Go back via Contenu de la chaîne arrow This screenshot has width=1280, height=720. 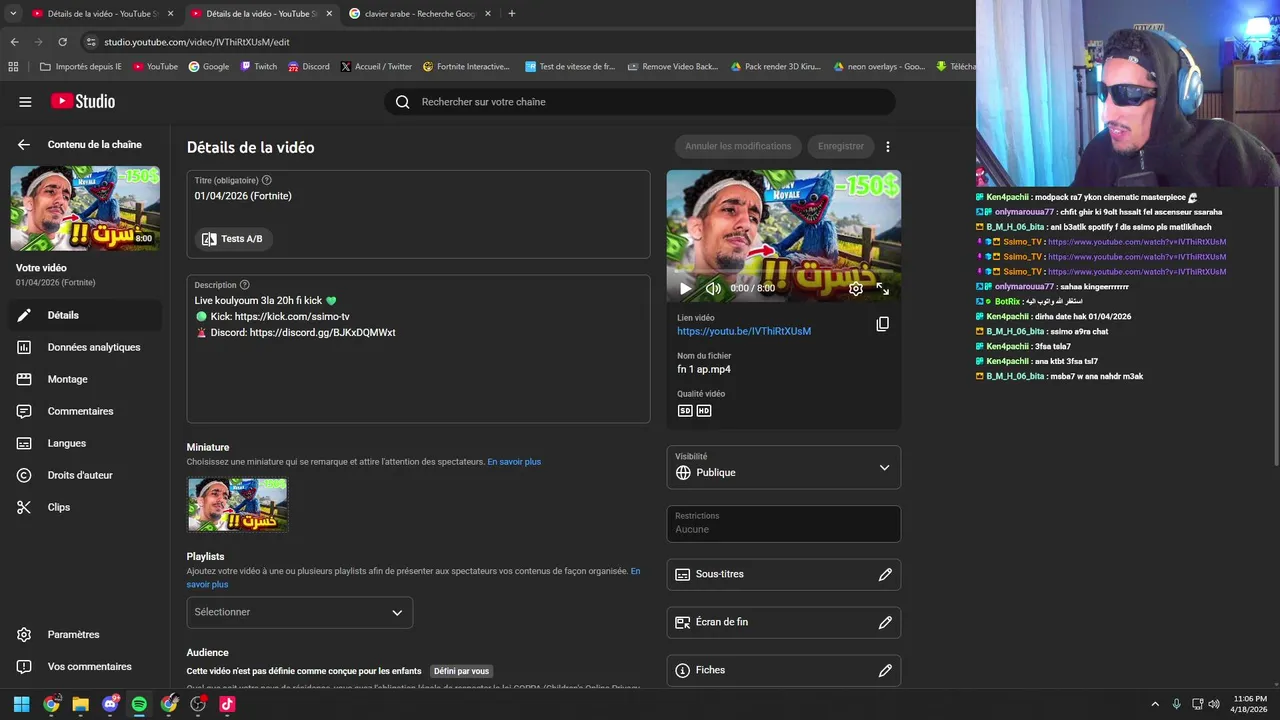click(24, 145)
